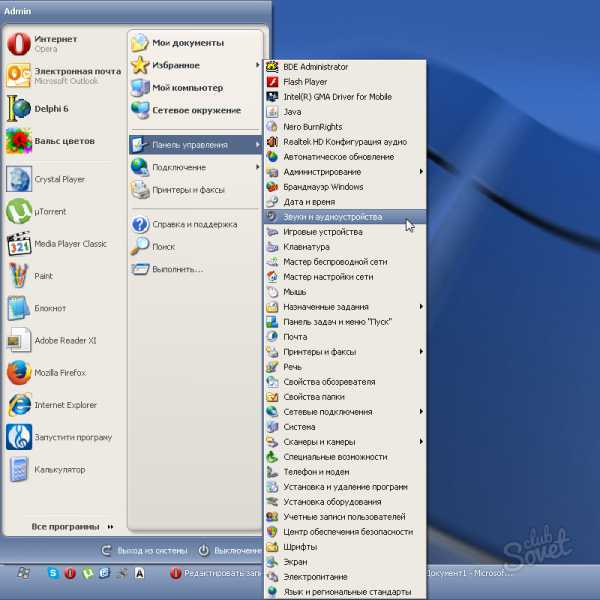Image resolution: width=600 pixels, height=600 pixels.
Task: Expand the Сетевые подключения submenu arrow
Action: pos(421,411)
